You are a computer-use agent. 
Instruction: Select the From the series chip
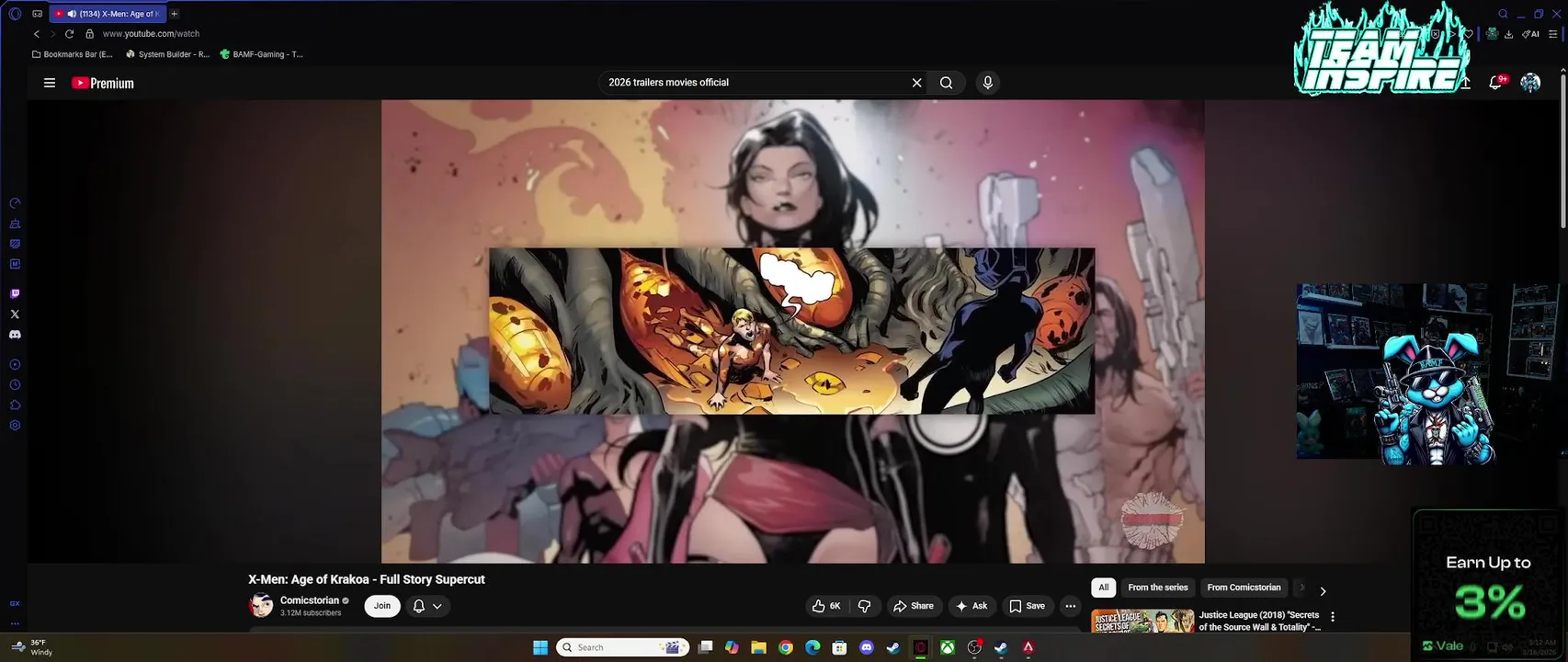click(x=1158, y=588)
